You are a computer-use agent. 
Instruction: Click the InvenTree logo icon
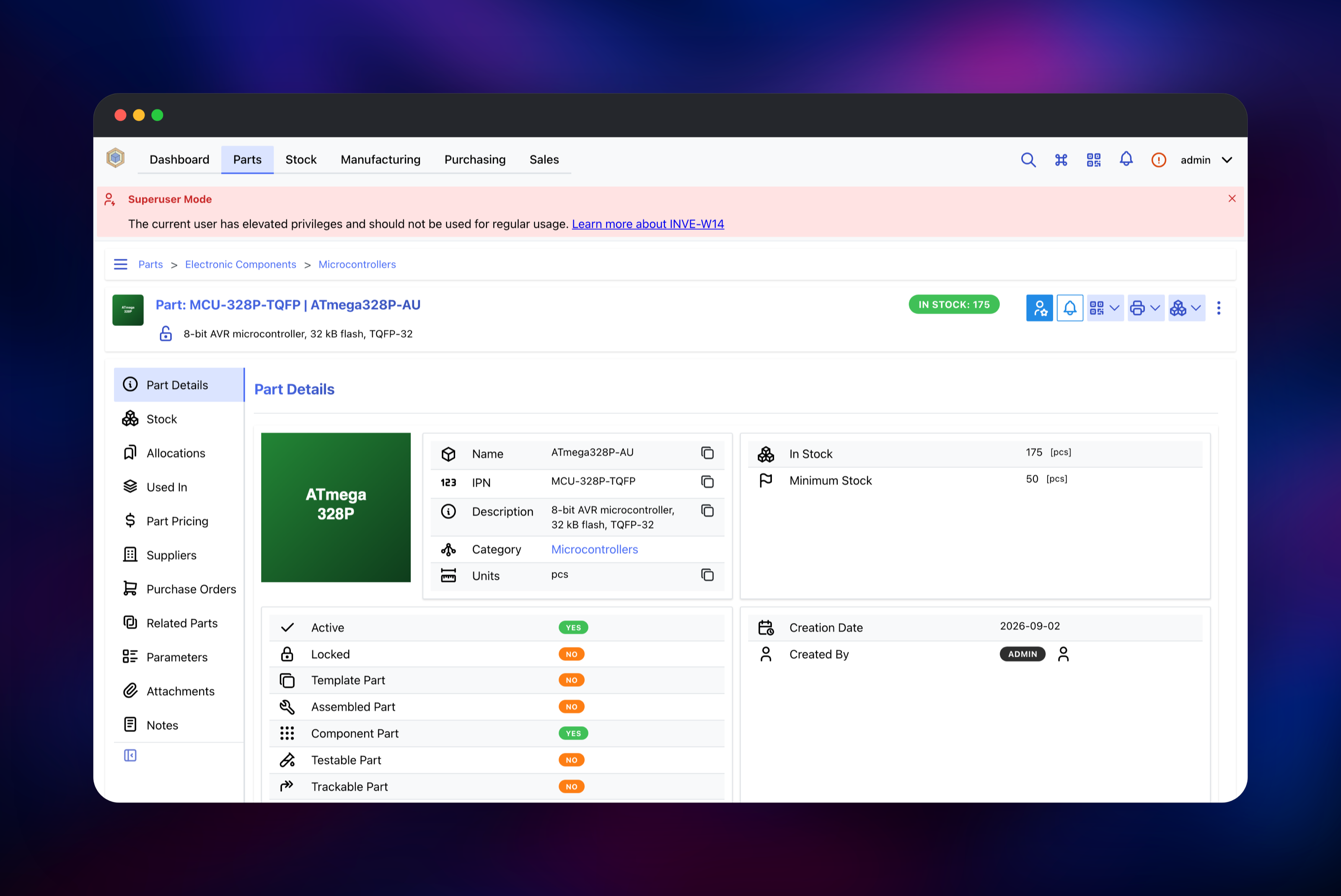click(116, 158)
